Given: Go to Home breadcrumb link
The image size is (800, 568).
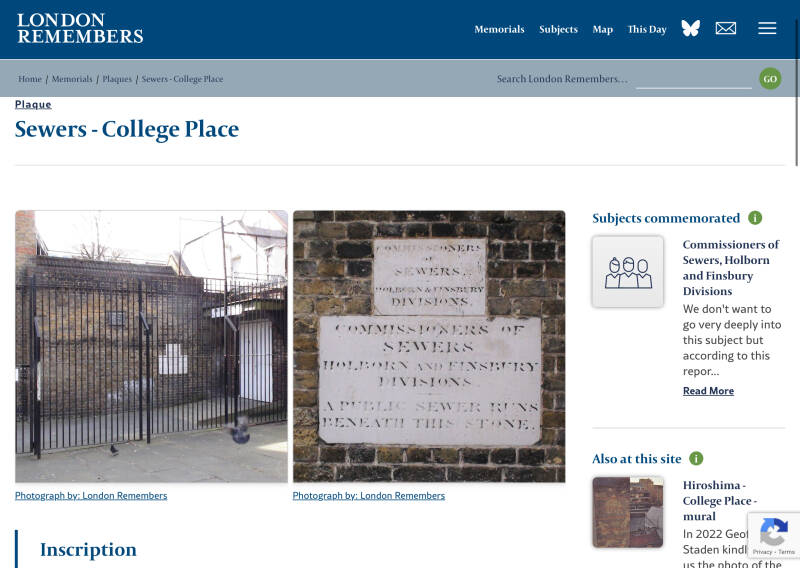Looking at the screenshot, I should pos(30,79).
